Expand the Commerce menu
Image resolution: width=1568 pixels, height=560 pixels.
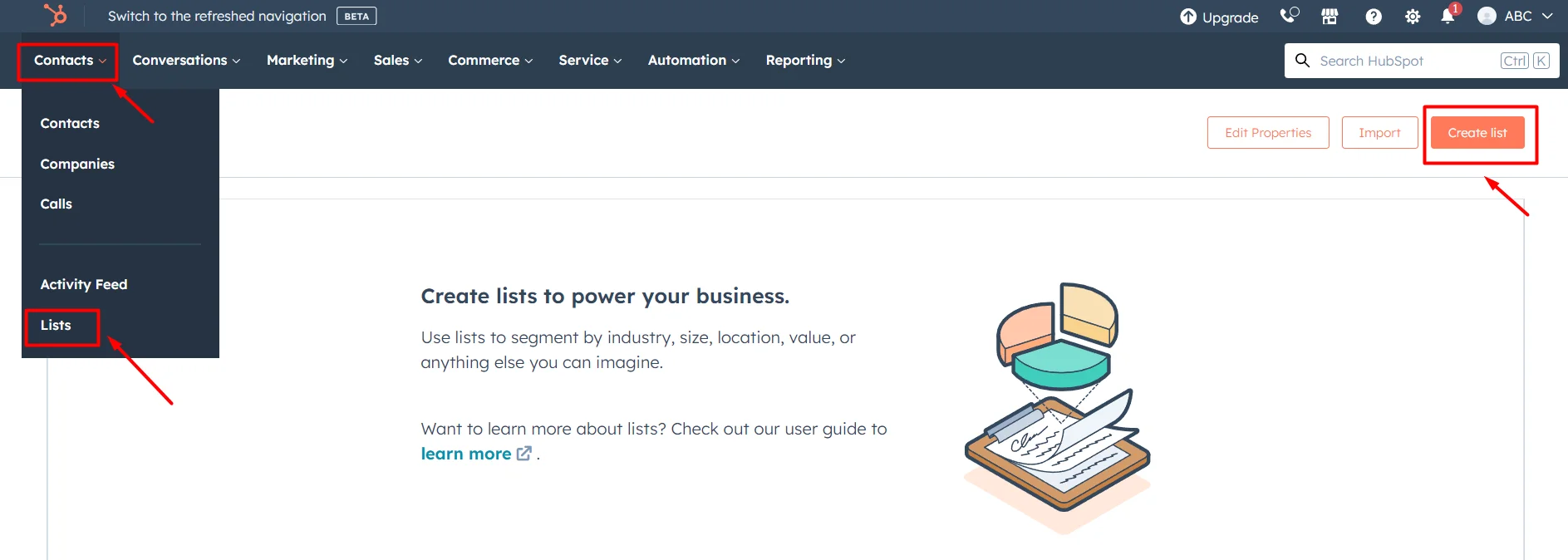click(490, 60)
